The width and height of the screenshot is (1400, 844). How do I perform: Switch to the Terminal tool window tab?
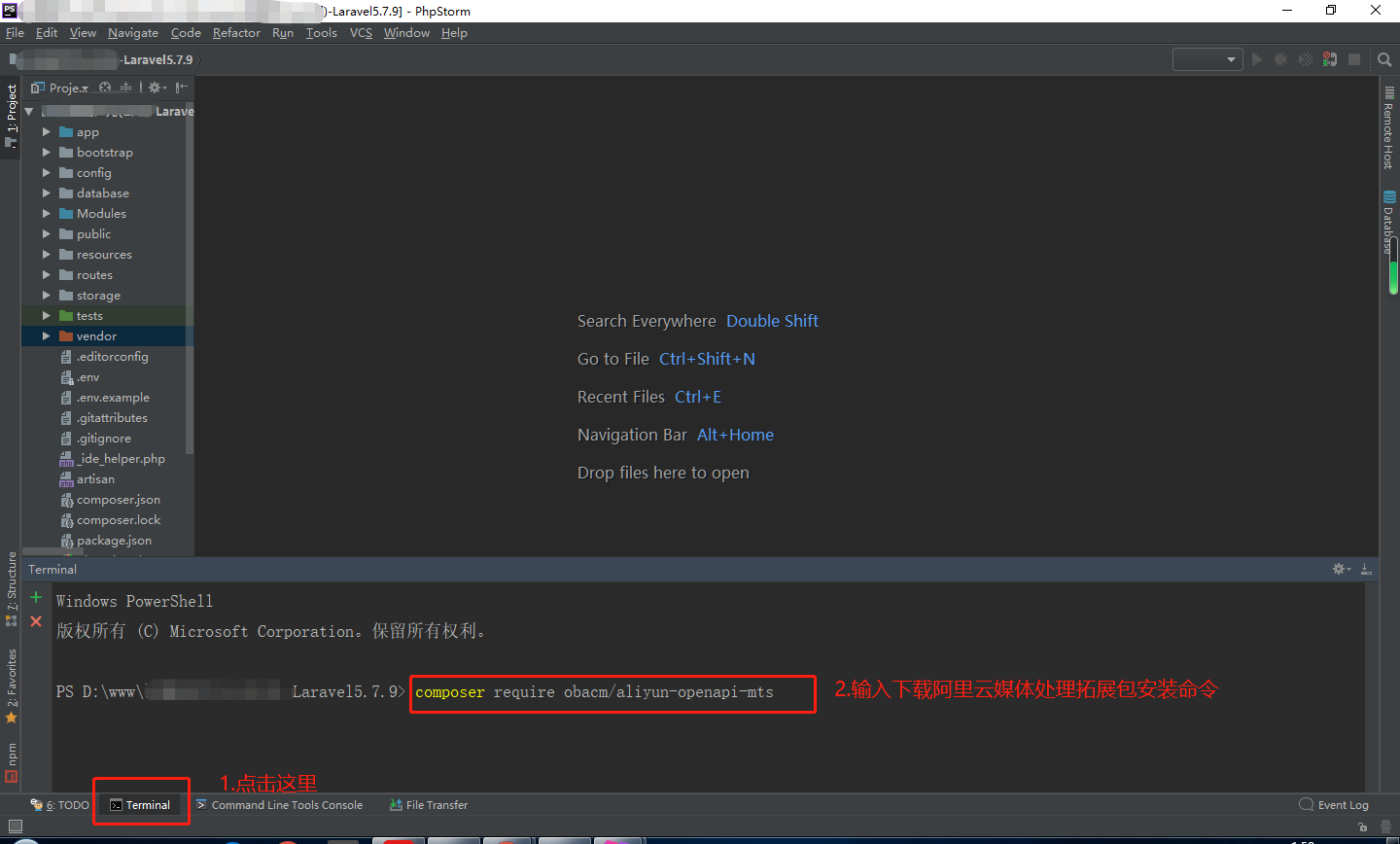click(140, 805)
